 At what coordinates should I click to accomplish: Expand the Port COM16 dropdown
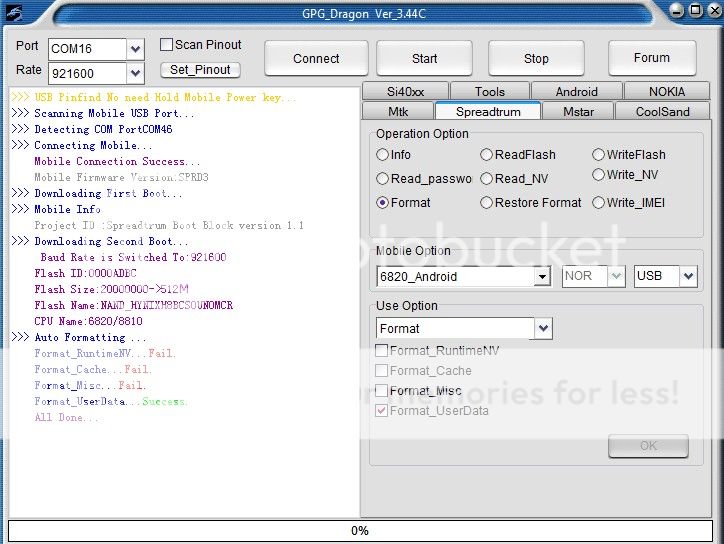[x=135, y=49]
